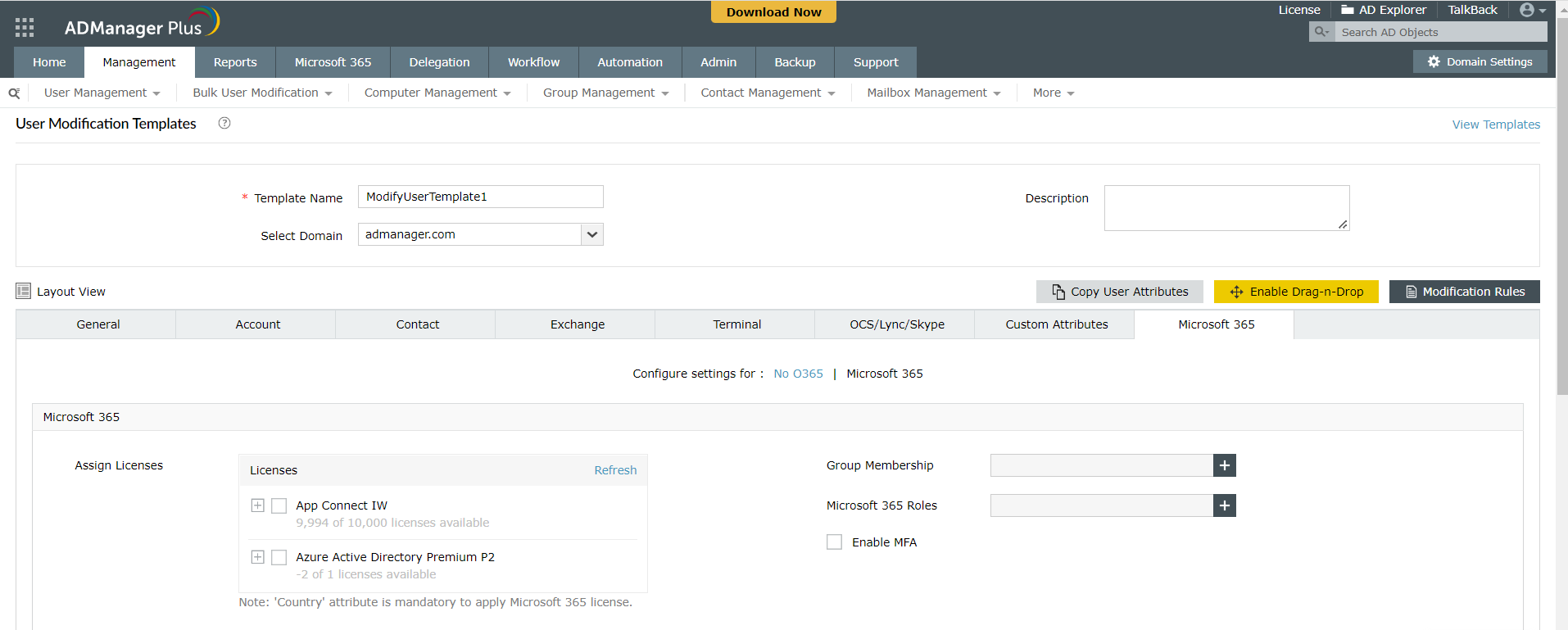Check the App Connect IW license checkbox
1568x630 pixels.
[279, 505]
